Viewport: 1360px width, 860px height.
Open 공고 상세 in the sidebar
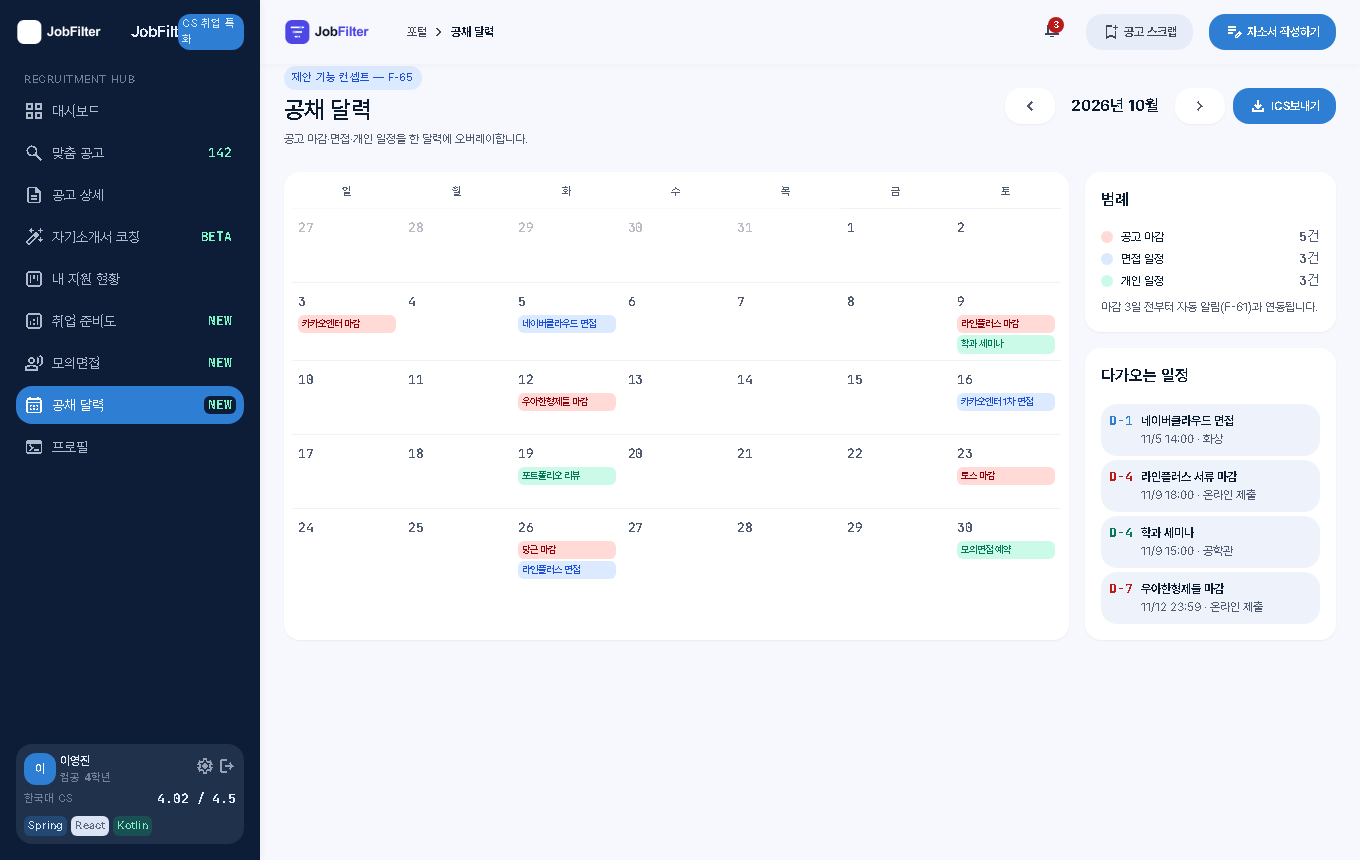(x=130, y=195)
